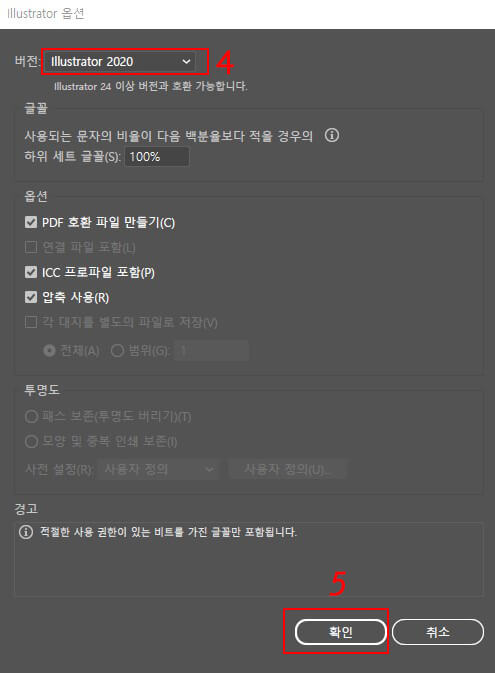Select the 범위(G) radio button
The width and height of the screenshot is (495, 673).
point(117,351)
